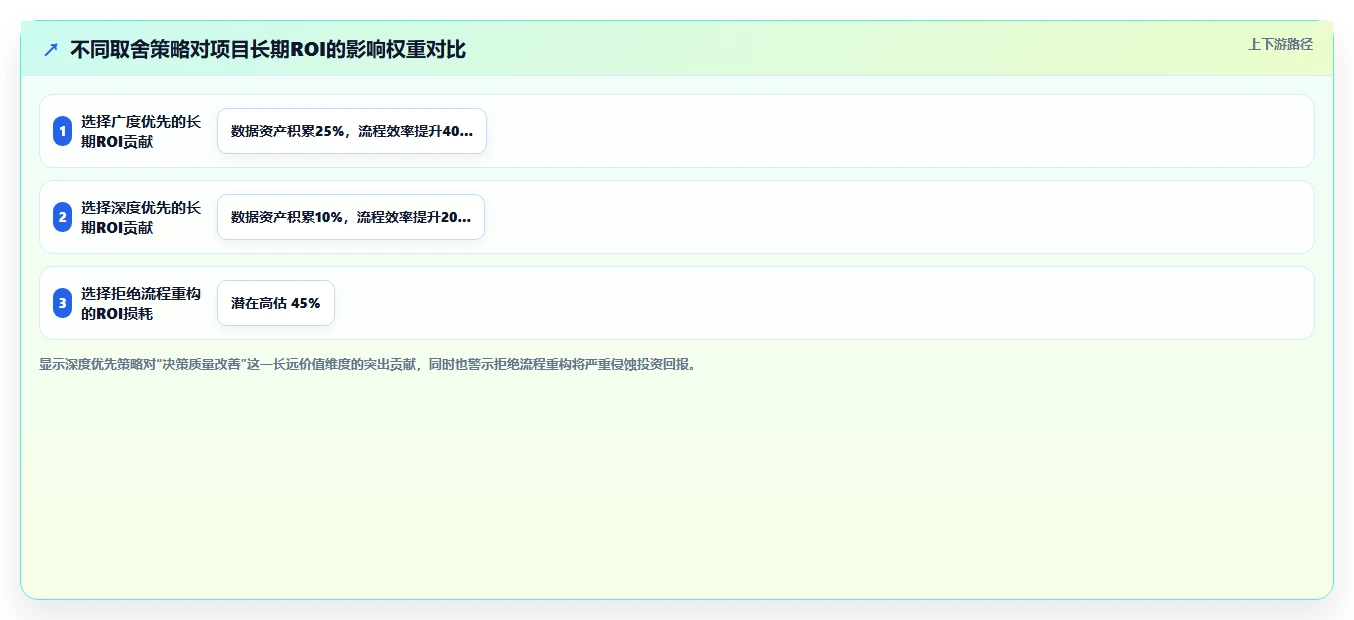This screenshot has height=620, width=1354.
Task: Open the chip 数据资产积累10%，流程效率提升20…
Action: [351, 217]
